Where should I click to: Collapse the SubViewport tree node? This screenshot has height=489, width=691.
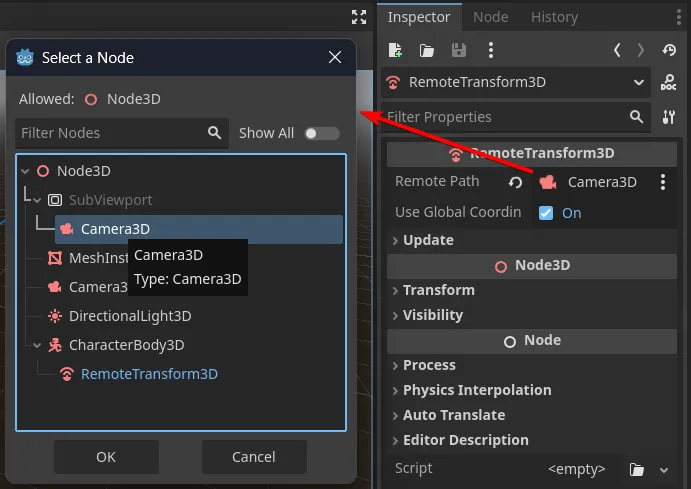pos(37,201)
